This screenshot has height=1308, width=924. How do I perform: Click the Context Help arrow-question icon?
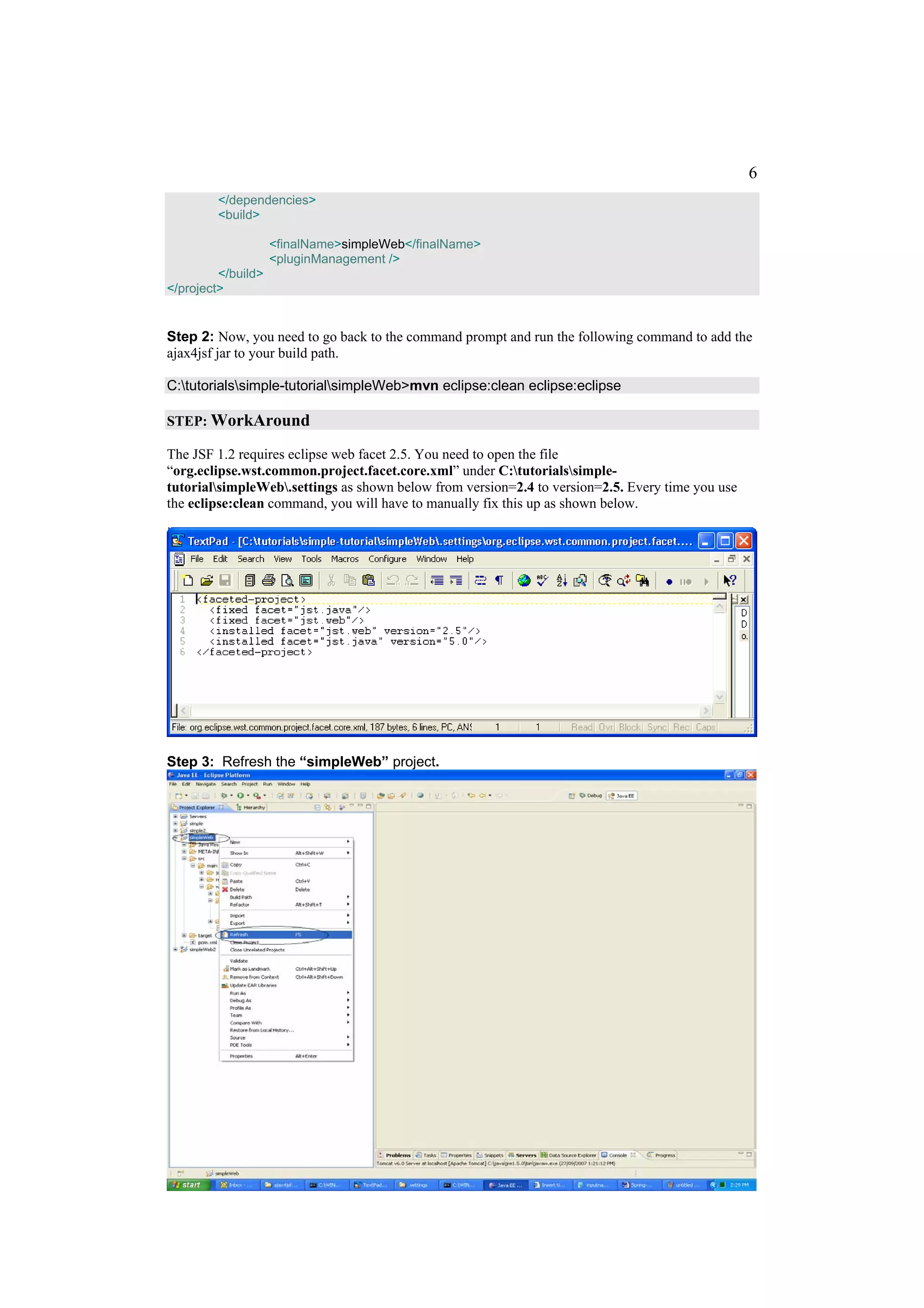pyautogui.click(x=730, y=580)
